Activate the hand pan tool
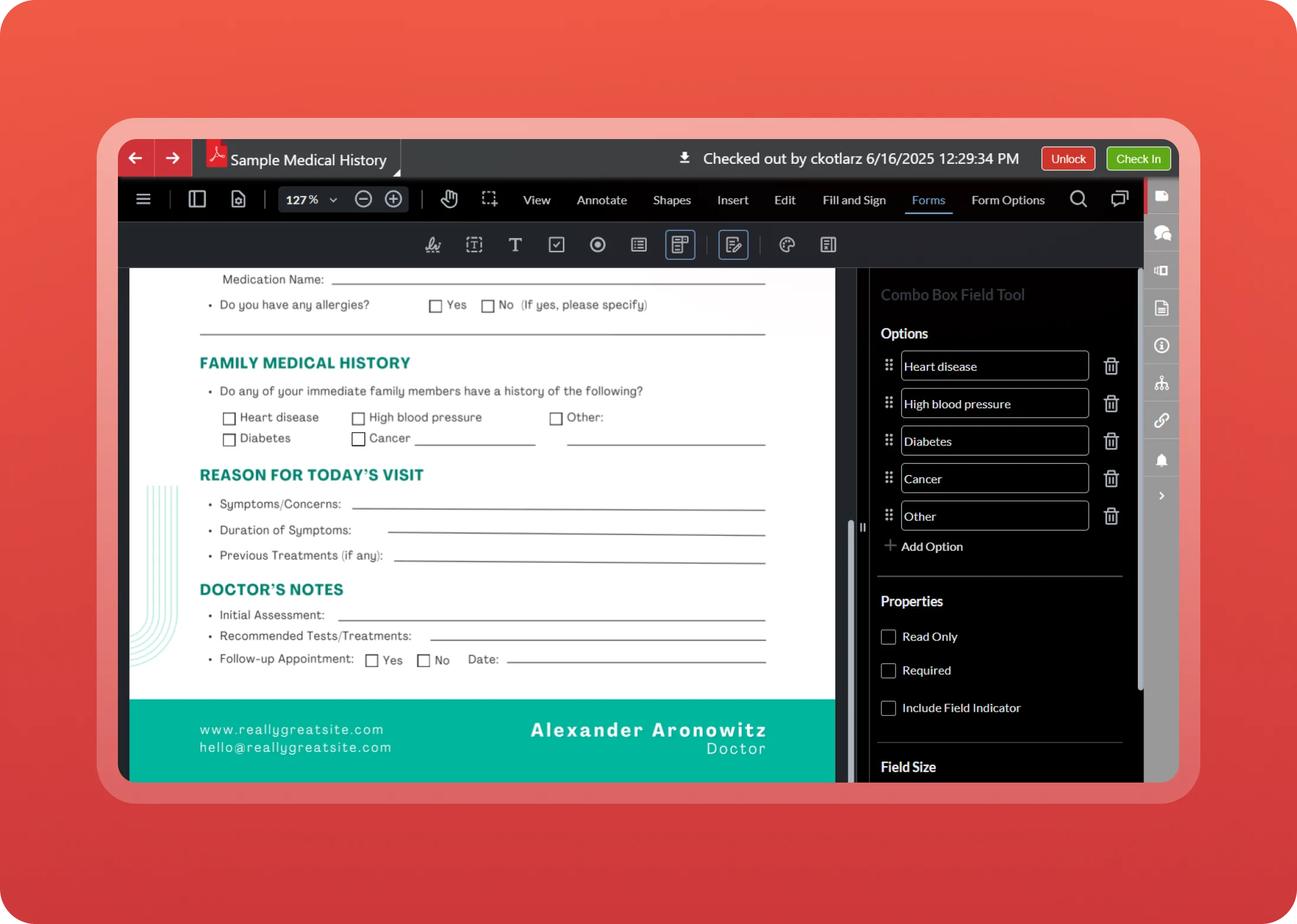 tap(449, 199)
